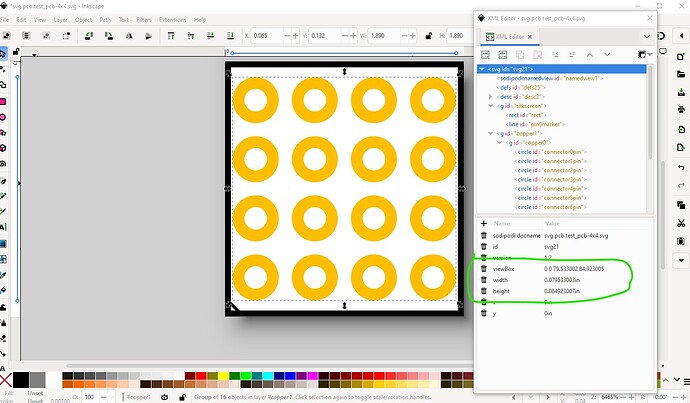Select the Selector arrow tool
690x403 pixels.
tap(3, 54)
